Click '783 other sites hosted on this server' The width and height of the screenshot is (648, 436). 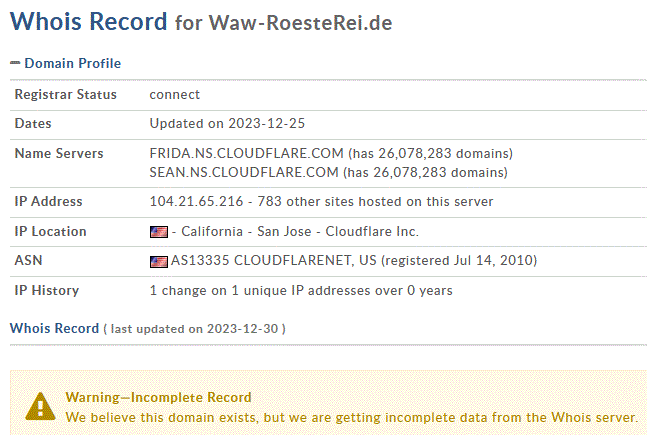point(375,201)
